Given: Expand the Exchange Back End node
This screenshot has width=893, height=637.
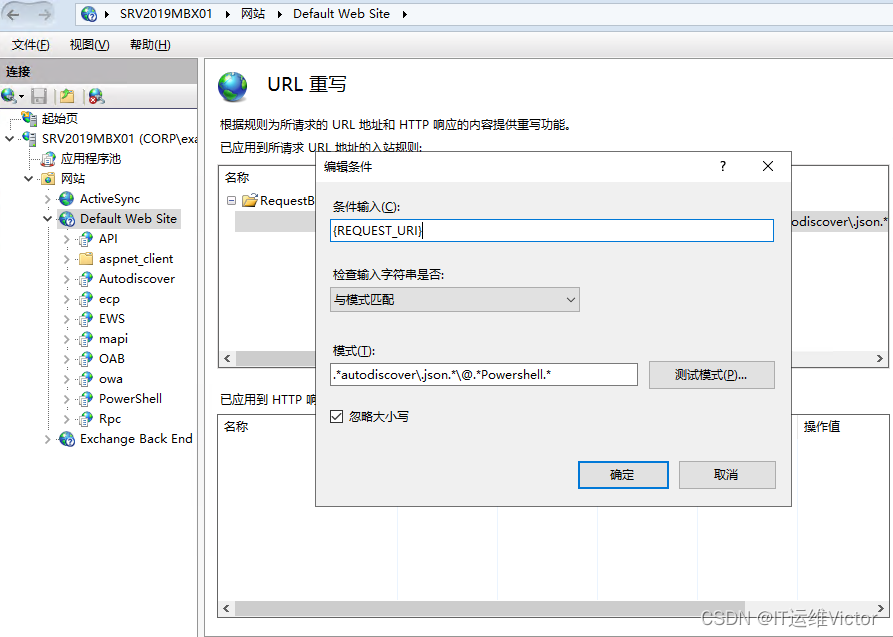Looking at the screenshot, I should (x=48, y=439).
